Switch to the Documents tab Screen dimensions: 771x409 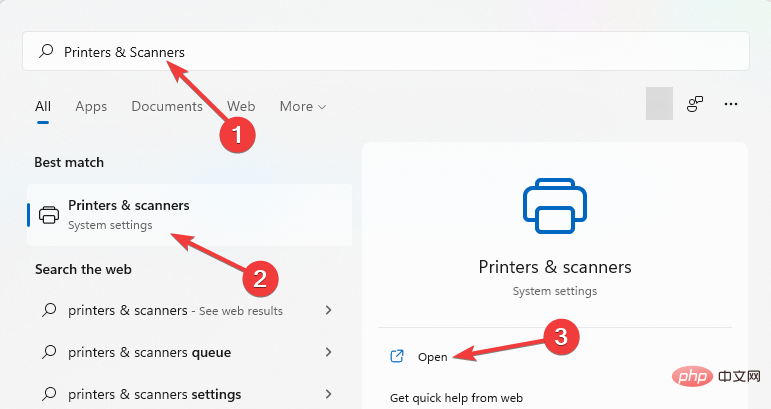tap(167, 106)
